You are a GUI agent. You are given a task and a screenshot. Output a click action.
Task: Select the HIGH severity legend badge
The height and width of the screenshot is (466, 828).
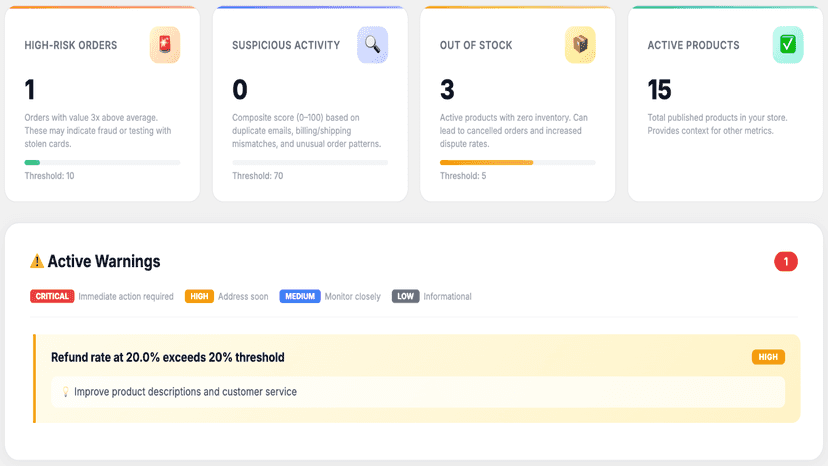point(199,296)
